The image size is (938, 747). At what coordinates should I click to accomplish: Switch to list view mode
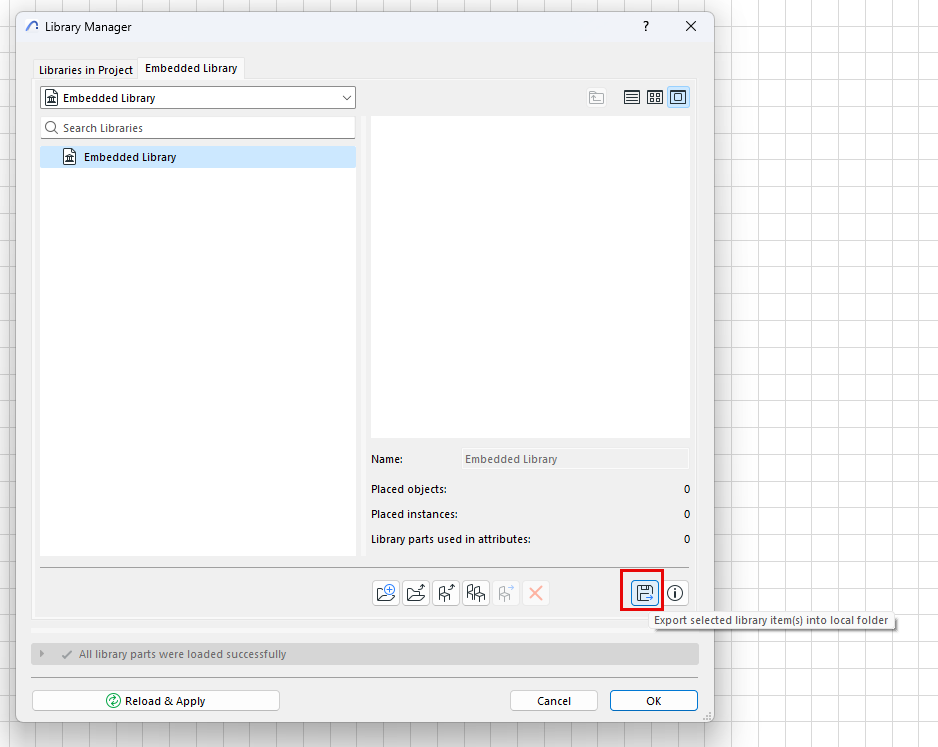tap(632, 98)
